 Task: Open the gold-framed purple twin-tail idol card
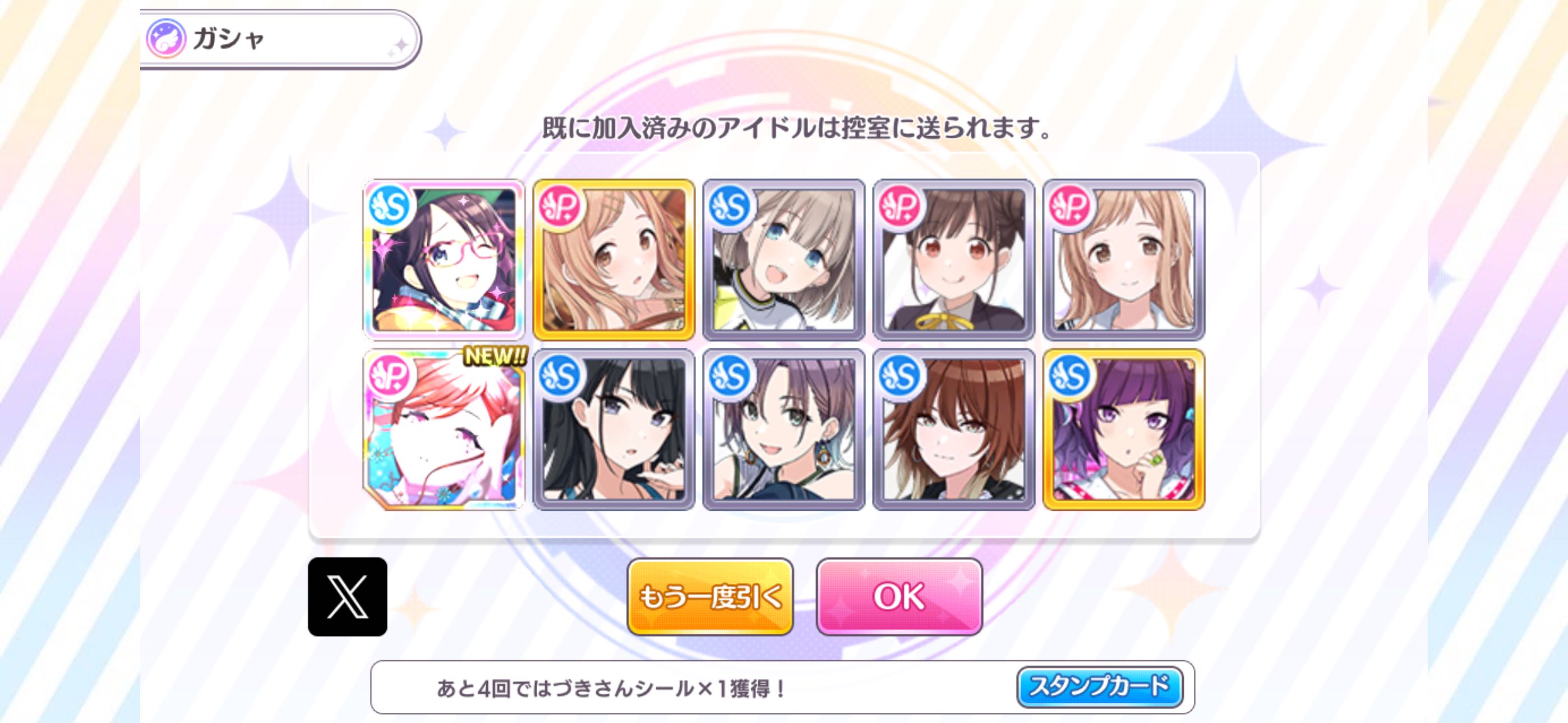tap(1124, 430)
